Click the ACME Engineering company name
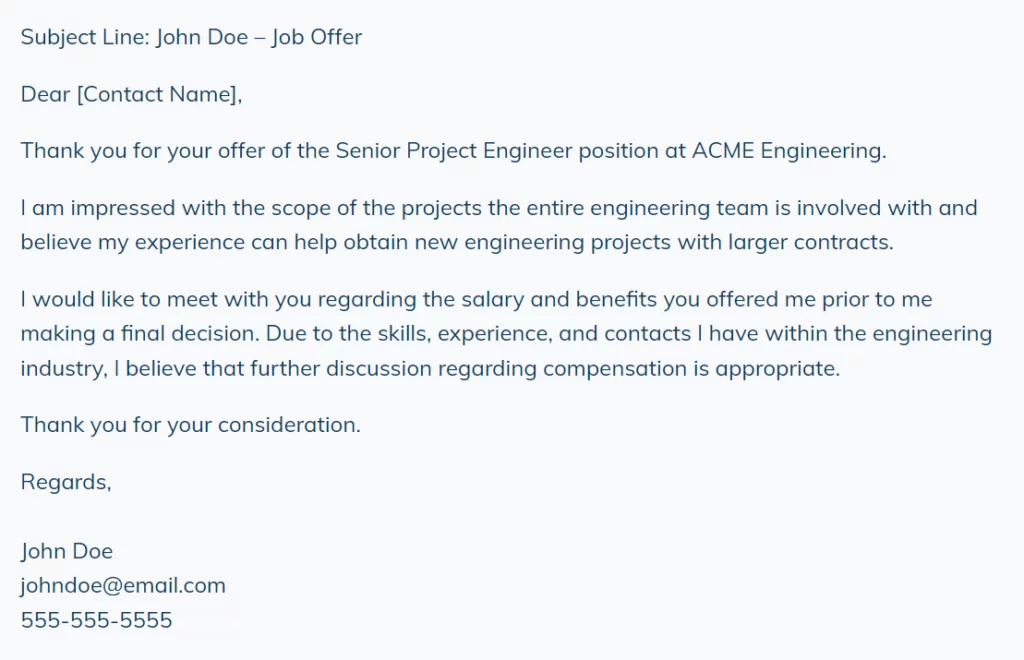The image size is (1024, 660). [x=789, y=151]
